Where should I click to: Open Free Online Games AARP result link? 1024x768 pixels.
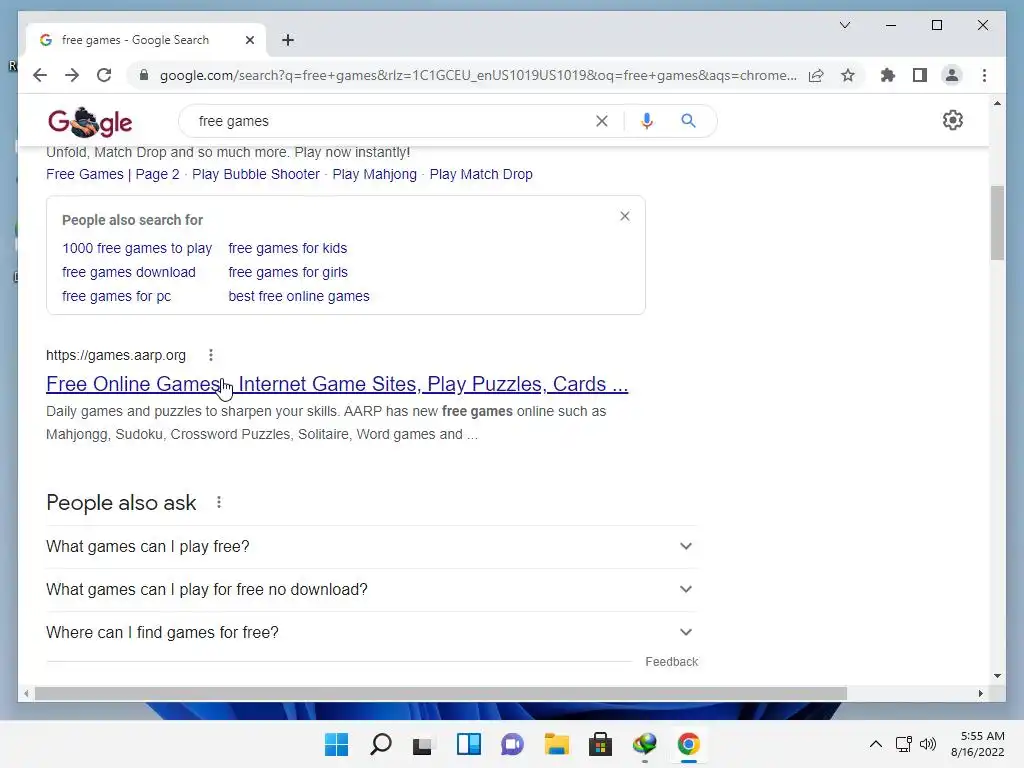337,384
